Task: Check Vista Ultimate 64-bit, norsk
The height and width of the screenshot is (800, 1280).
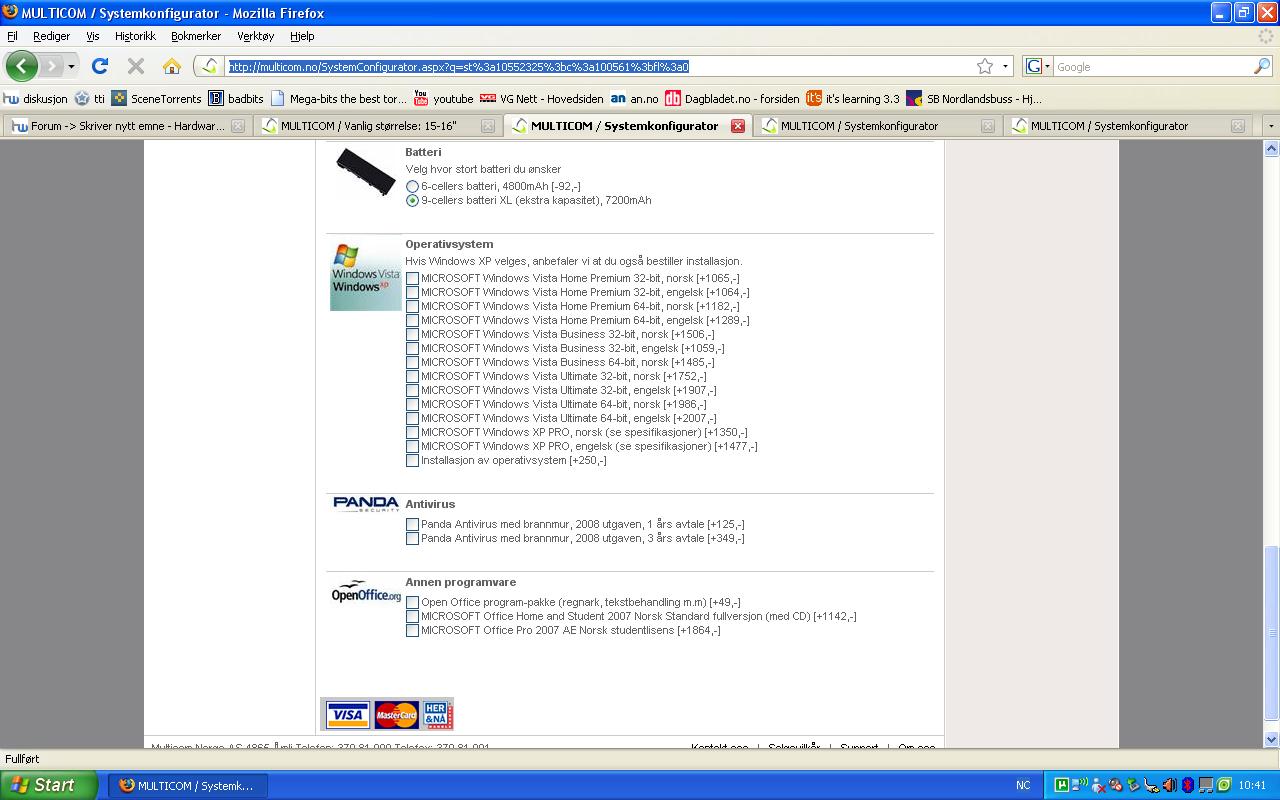Action: tap(412, 404)
